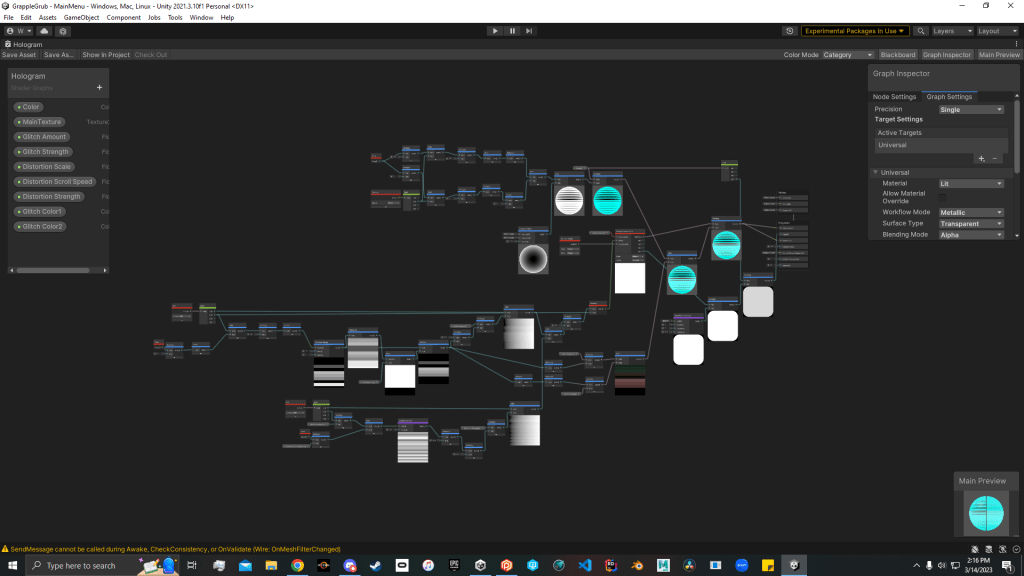The width and height of the screenshot is (1024, 576).
Task: Remove active target with minus icon
Action: [995, 158]
